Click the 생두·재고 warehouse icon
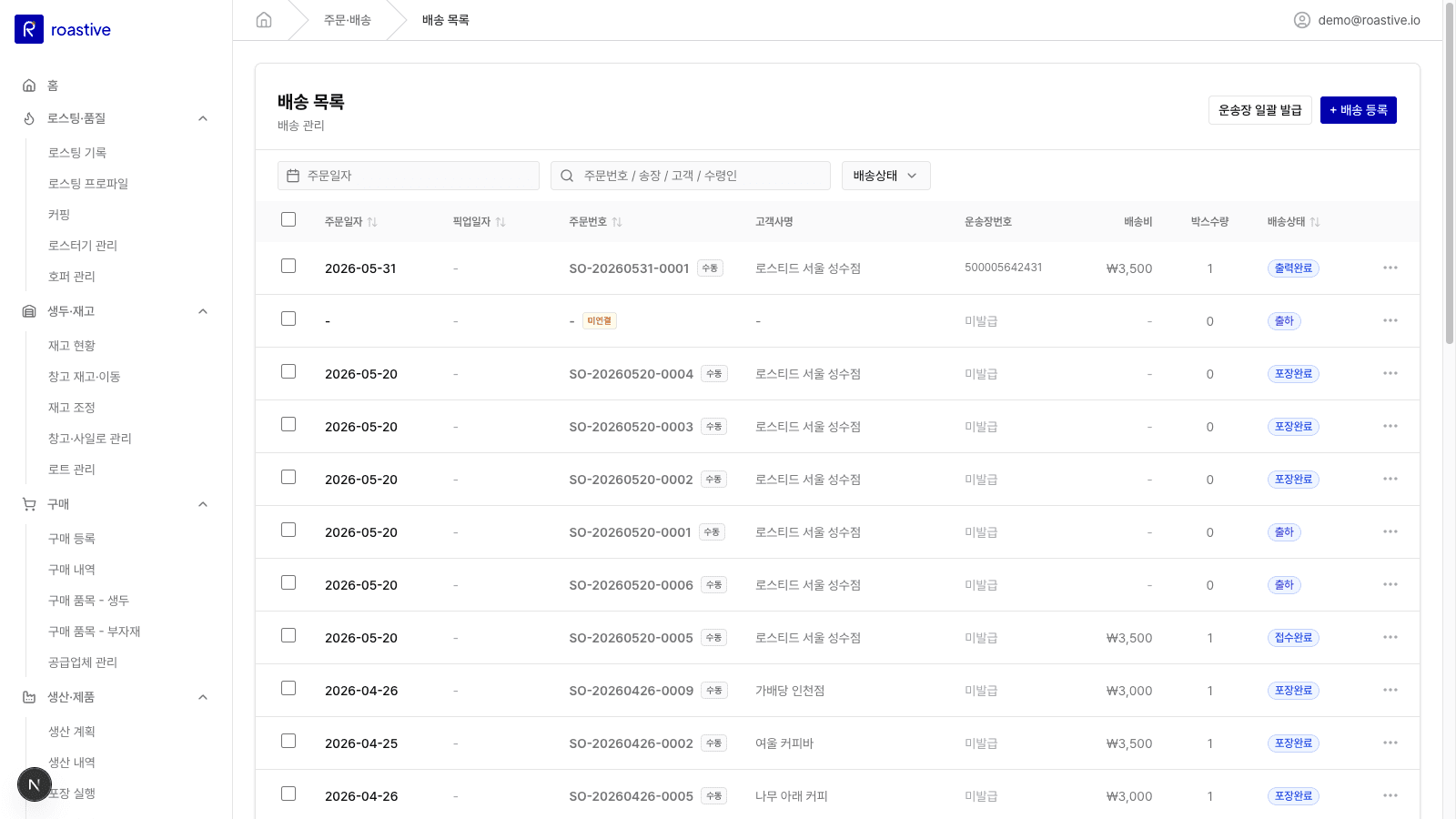 point(29,311)
